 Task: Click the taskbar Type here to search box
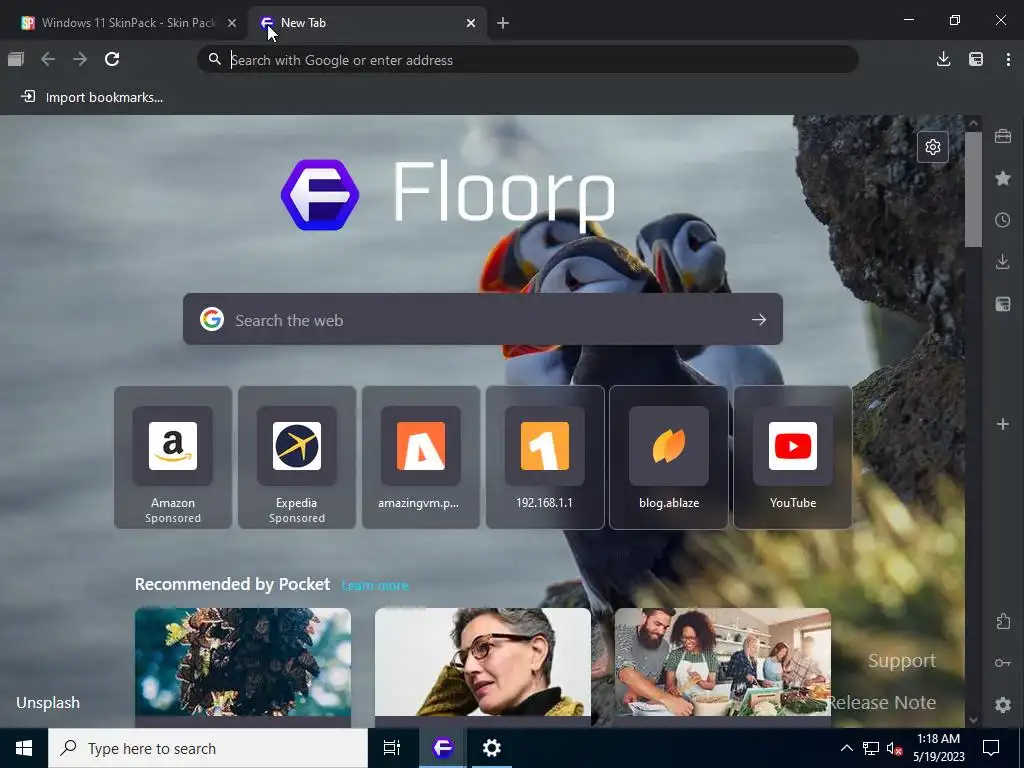[208, 748]
